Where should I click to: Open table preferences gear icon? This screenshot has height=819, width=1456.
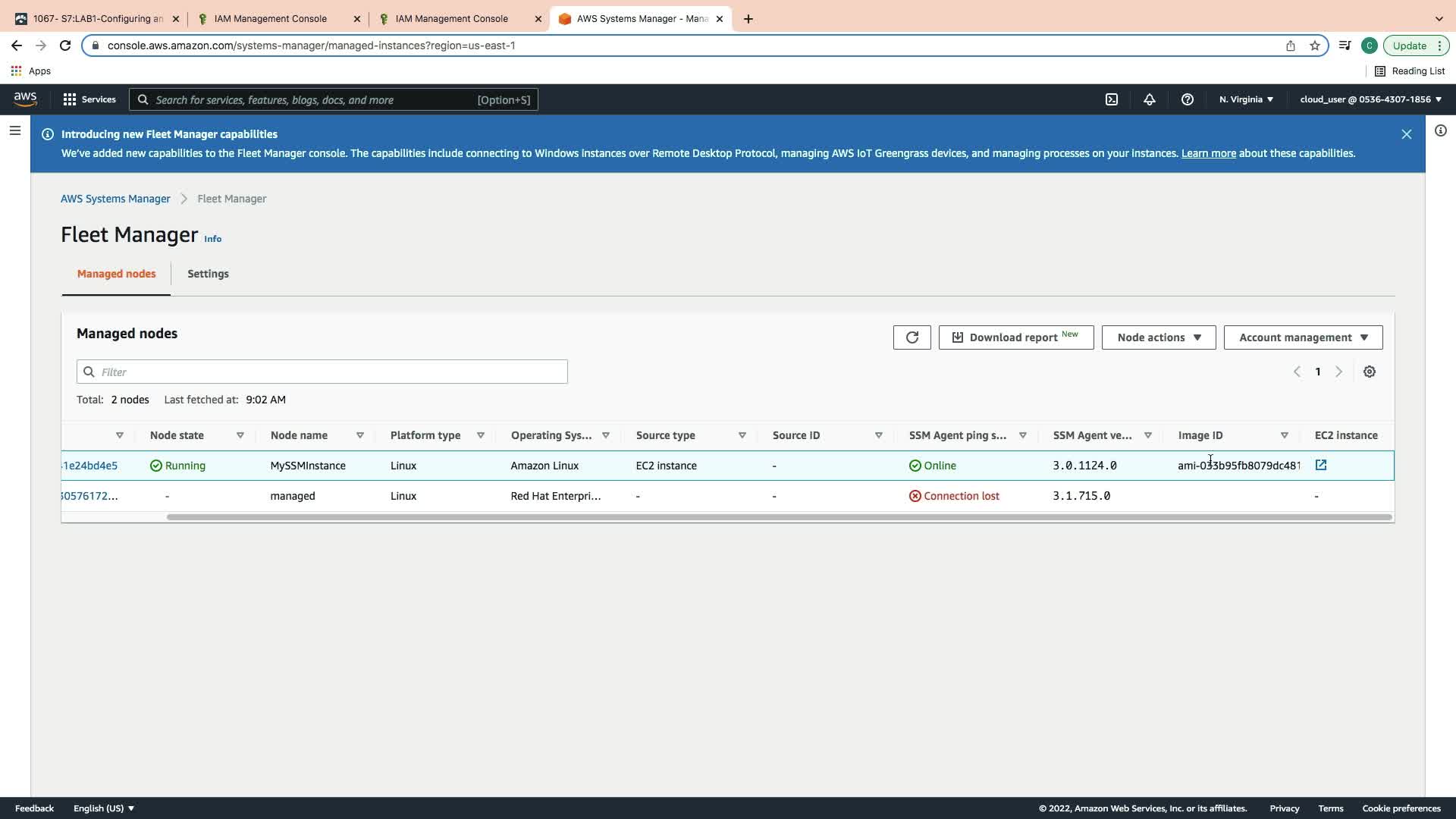(x=1369, y=372)
